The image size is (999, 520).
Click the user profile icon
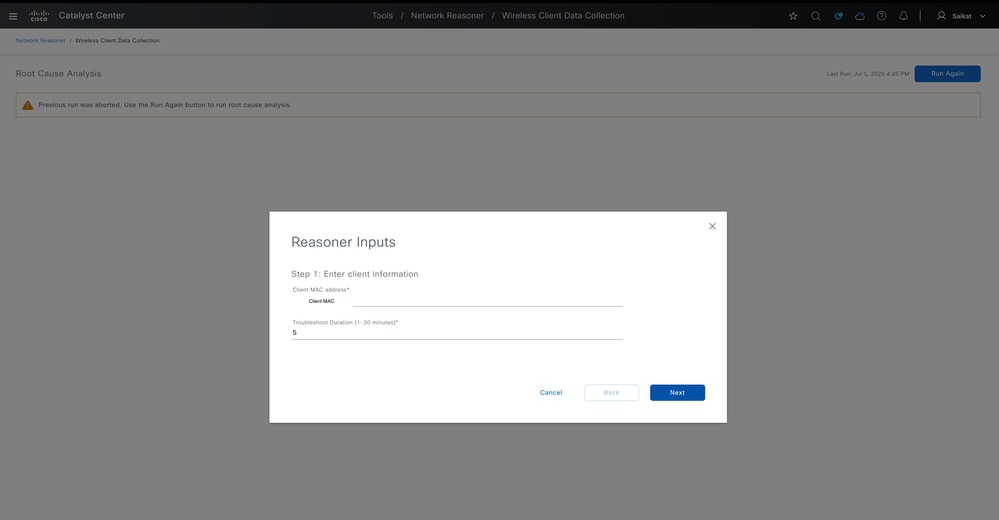941,16
